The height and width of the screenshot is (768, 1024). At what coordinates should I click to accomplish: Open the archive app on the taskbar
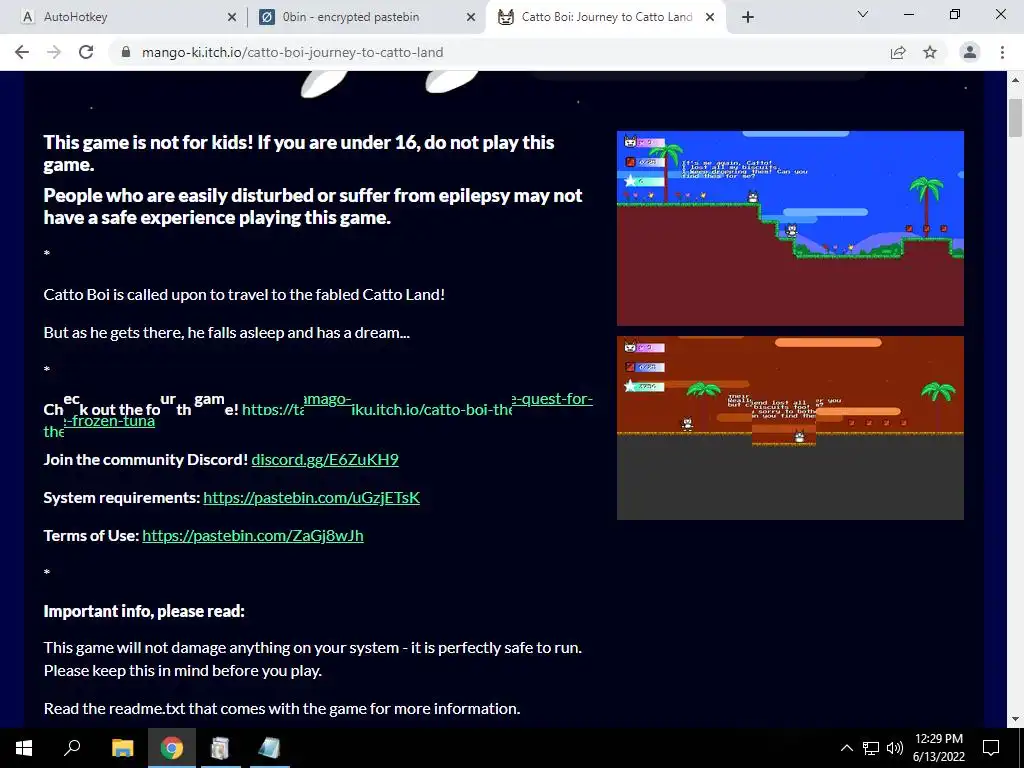pyautogui.click(x=220, y=748)
